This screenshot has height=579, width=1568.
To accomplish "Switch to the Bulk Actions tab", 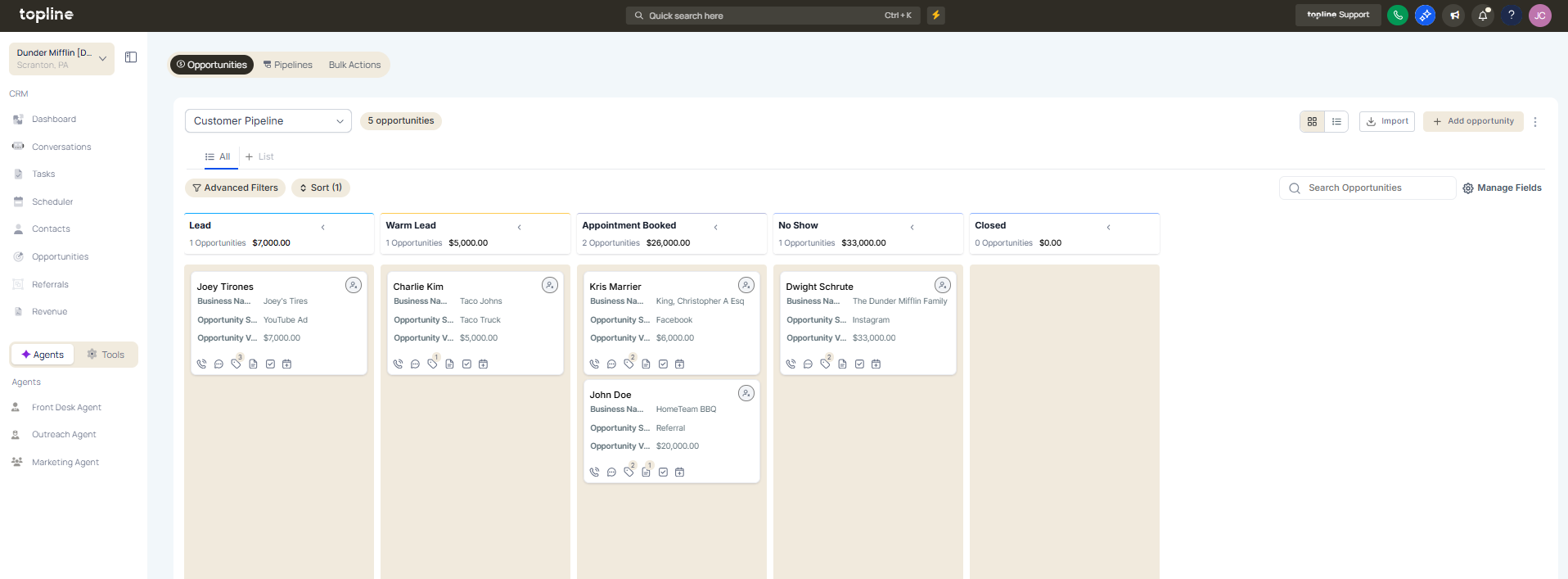I will [355, 65].
